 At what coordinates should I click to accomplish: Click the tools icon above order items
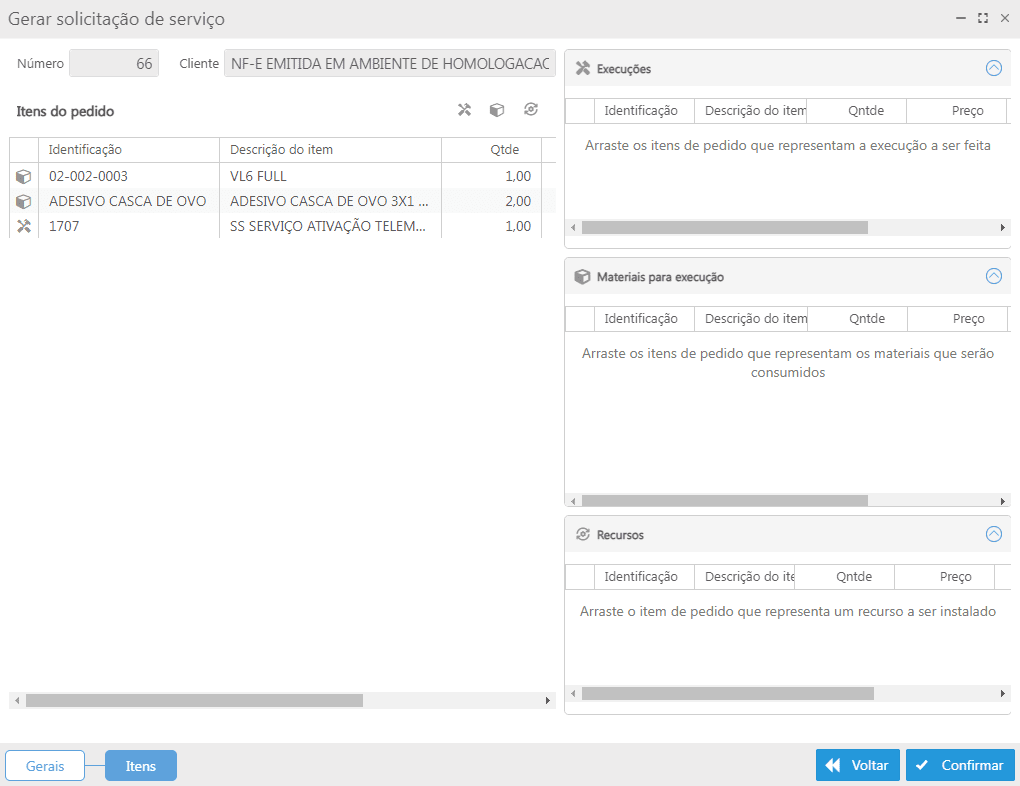coord(464,110)
